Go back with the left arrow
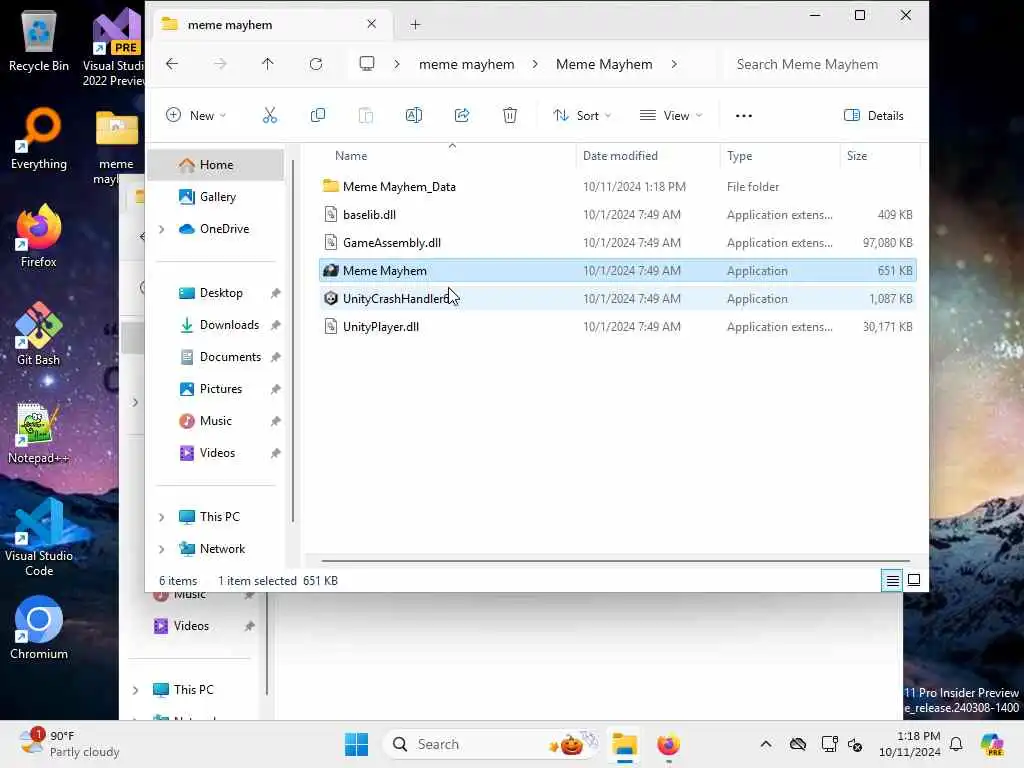Viewport: 1024px width, 768px height. (172, 64)
